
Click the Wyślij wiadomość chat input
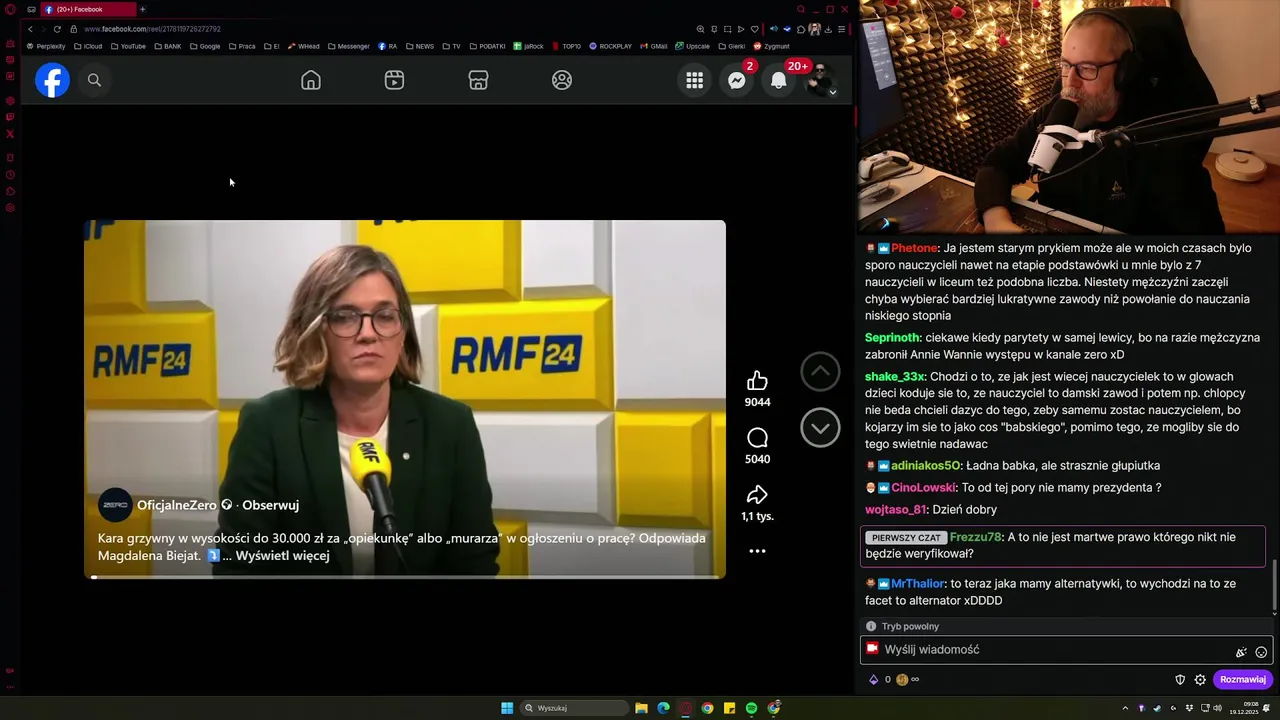click(x=1066, y=650)
